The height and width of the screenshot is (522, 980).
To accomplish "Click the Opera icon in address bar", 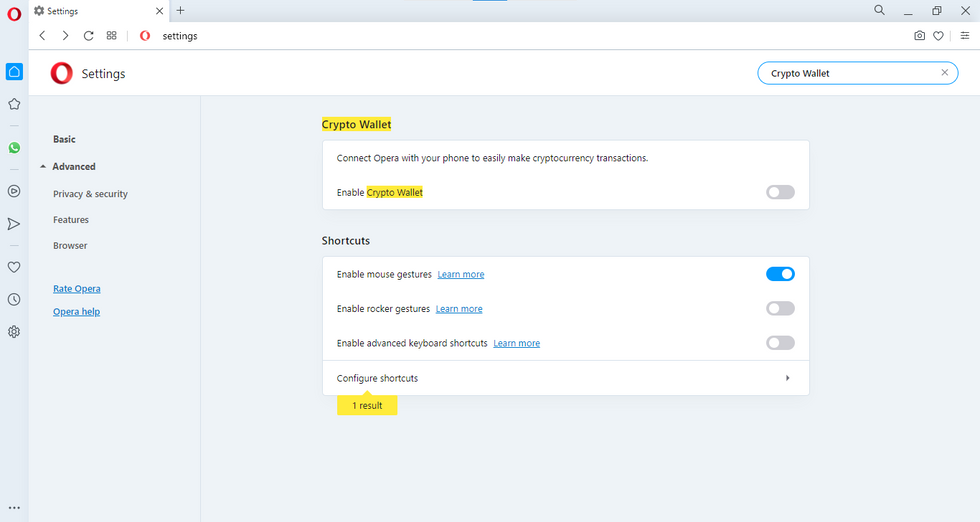I will 145,36.
